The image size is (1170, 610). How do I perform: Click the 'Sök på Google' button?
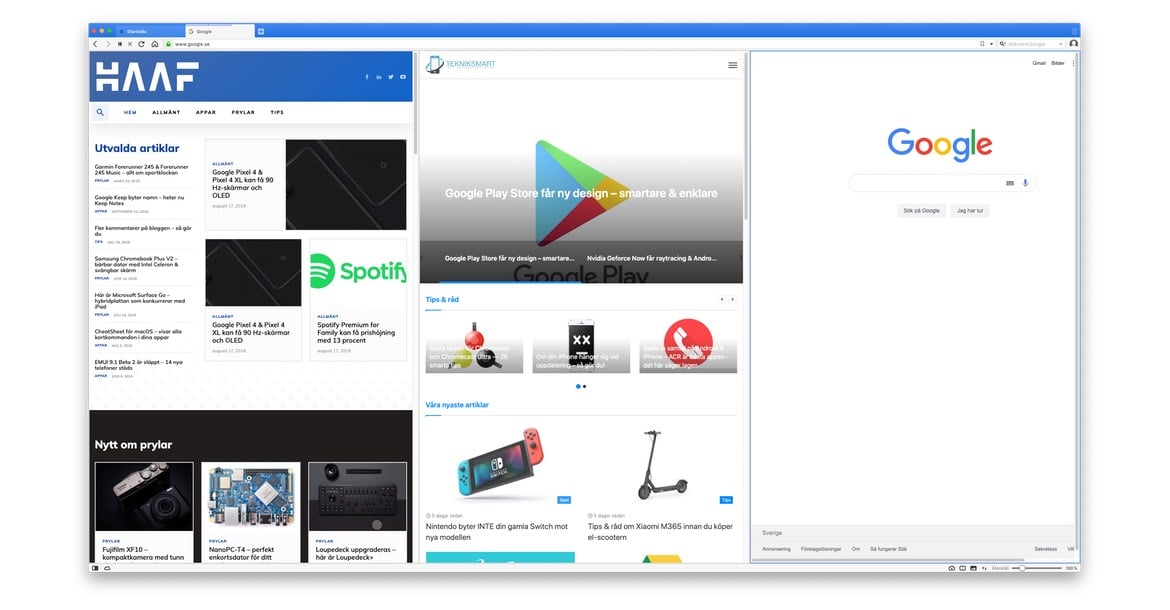921,211
